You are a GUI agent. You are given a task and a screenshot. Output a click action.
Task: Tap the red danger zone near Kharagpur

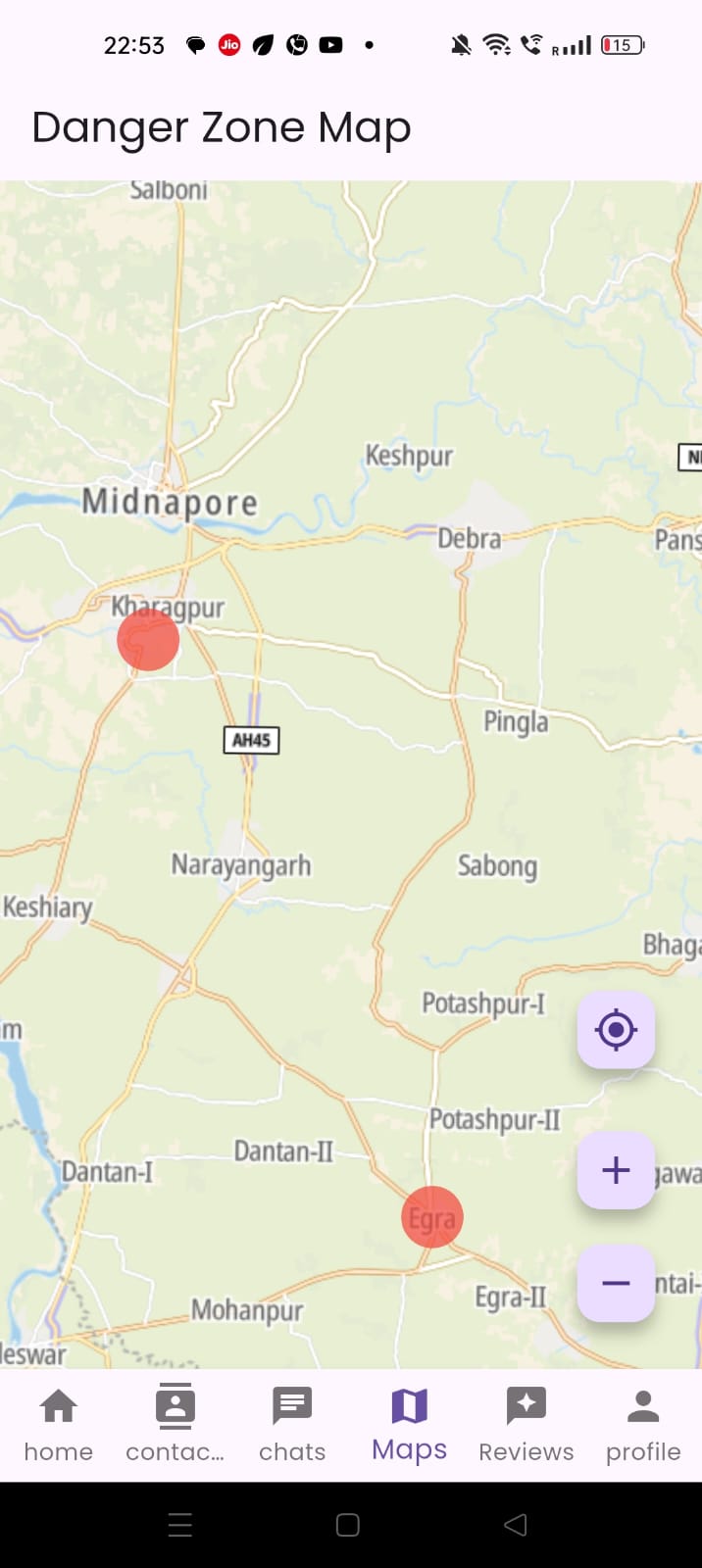[148, 639]
